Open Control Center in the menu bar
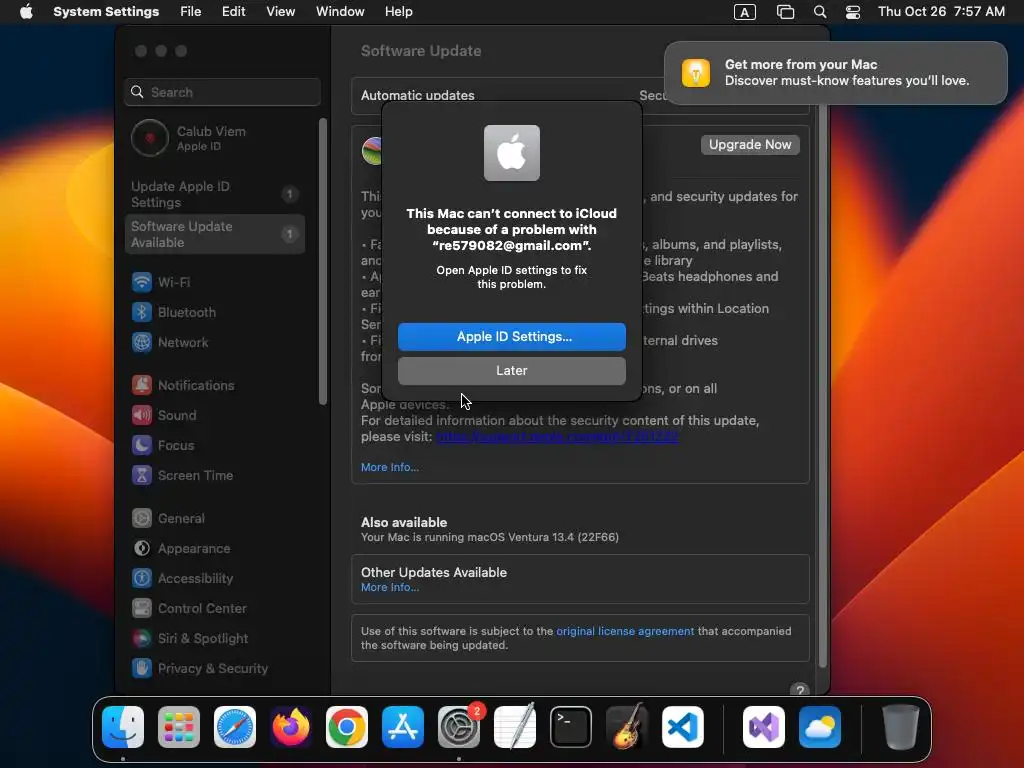 (853, 12)
